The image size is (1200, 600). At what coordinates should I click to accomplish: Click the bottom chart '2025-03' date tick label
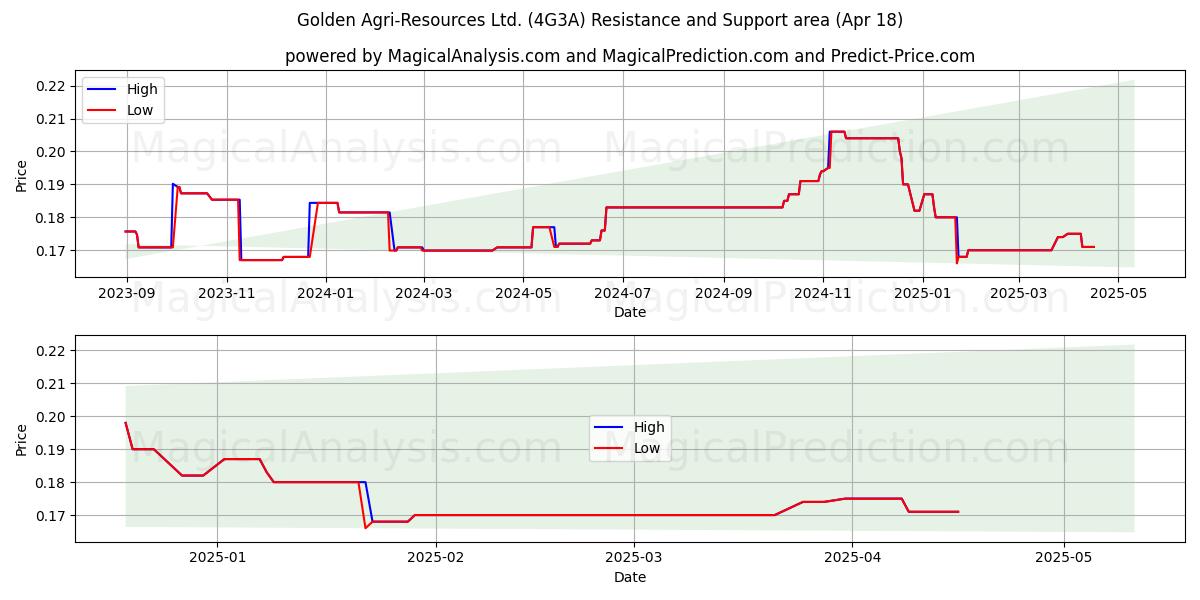(636, 559)
